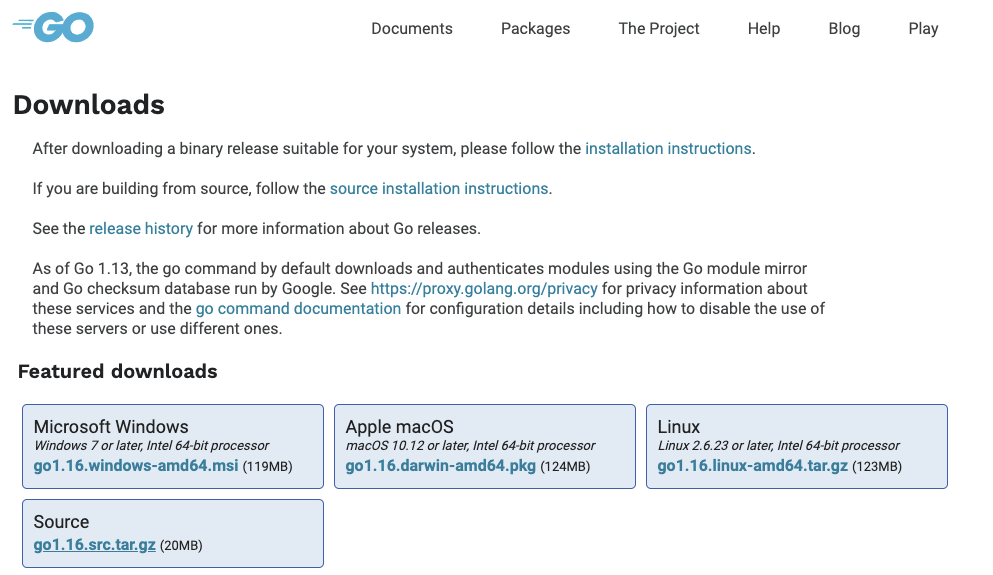The width and height of the screenshot is (993, 575).
Task: Select the Microsoft Windows card title
Action: pos(111,426)
